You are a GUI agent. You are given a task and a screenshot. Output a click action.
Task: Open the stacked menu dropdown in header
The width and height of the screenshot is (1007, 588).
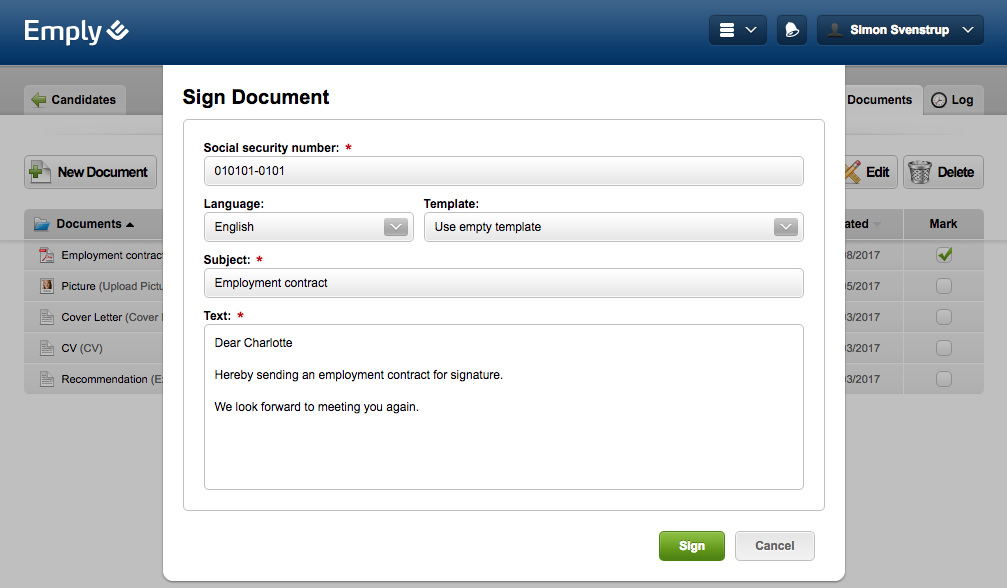tap(737, 30)
